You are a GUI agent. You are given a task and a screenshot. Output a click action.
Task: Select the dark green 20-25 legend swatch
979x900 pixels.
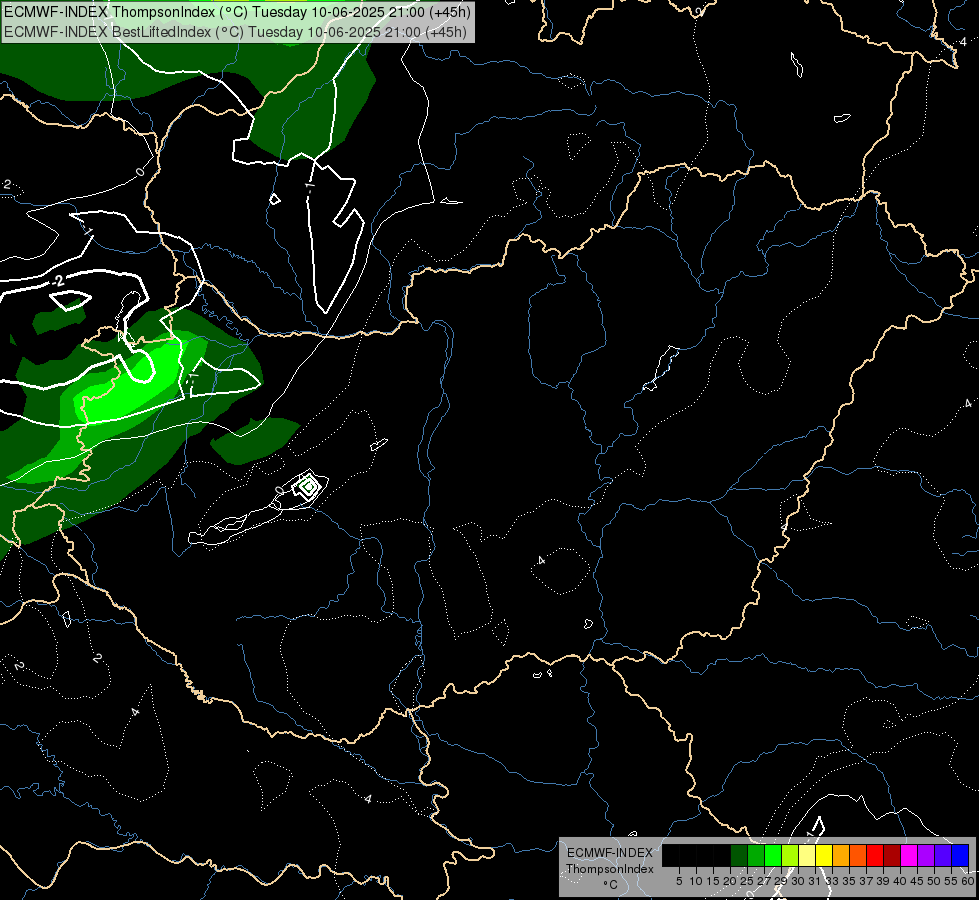(739, 855)
